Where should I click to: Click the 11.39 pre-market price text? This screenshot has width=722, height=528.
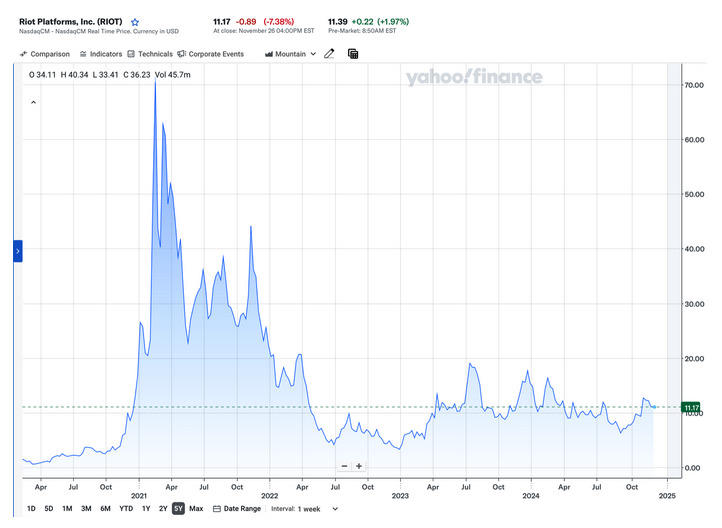click(x=338, y=22)
